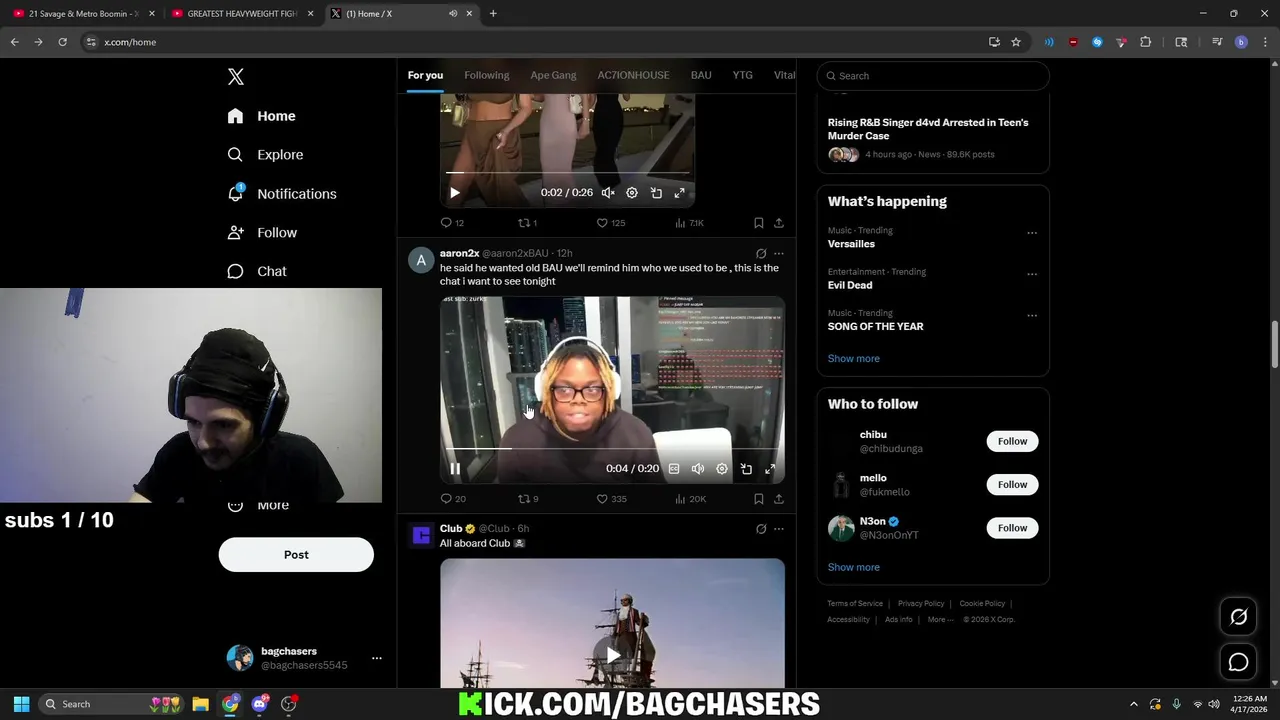Open Windows Start menu
The width and height of the screenshot is (1280, 720).
pyautogui.click(x=21, y=704)
